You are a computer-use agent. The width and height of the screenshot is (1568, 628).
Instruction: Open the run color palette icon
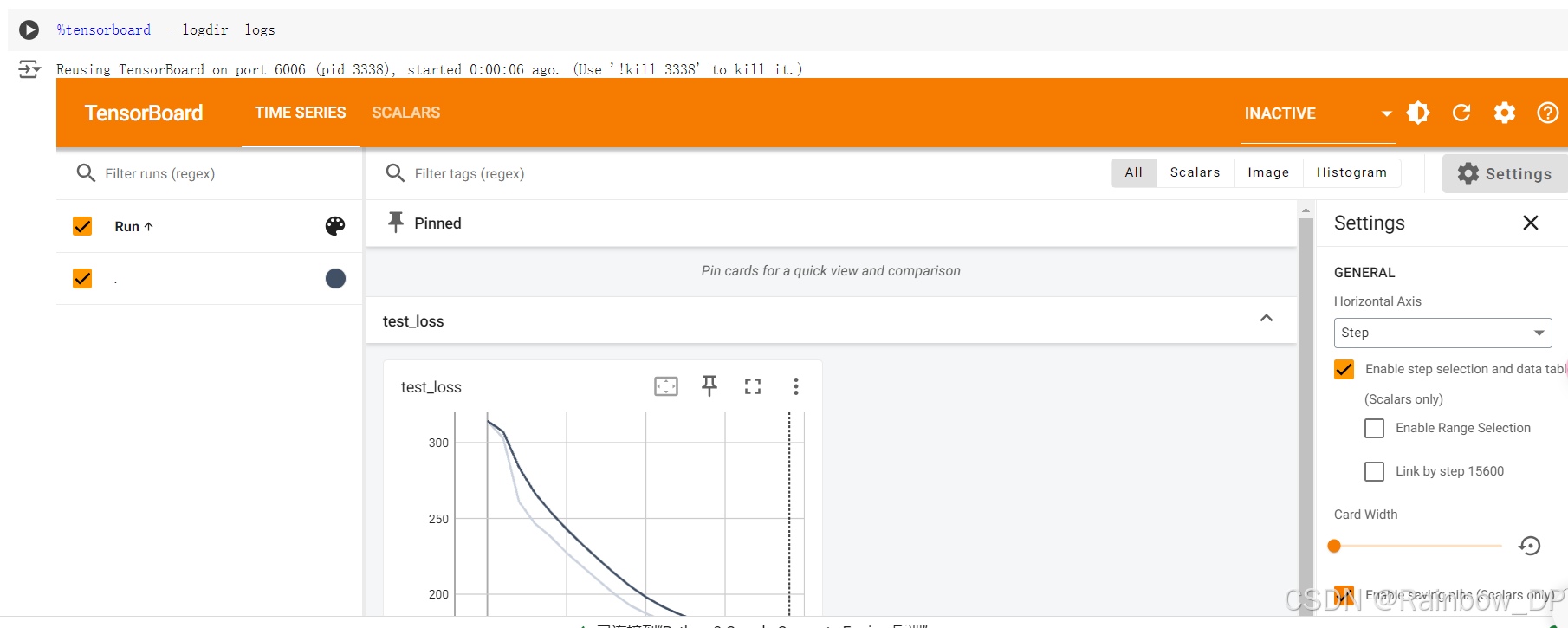click(335, 226)
